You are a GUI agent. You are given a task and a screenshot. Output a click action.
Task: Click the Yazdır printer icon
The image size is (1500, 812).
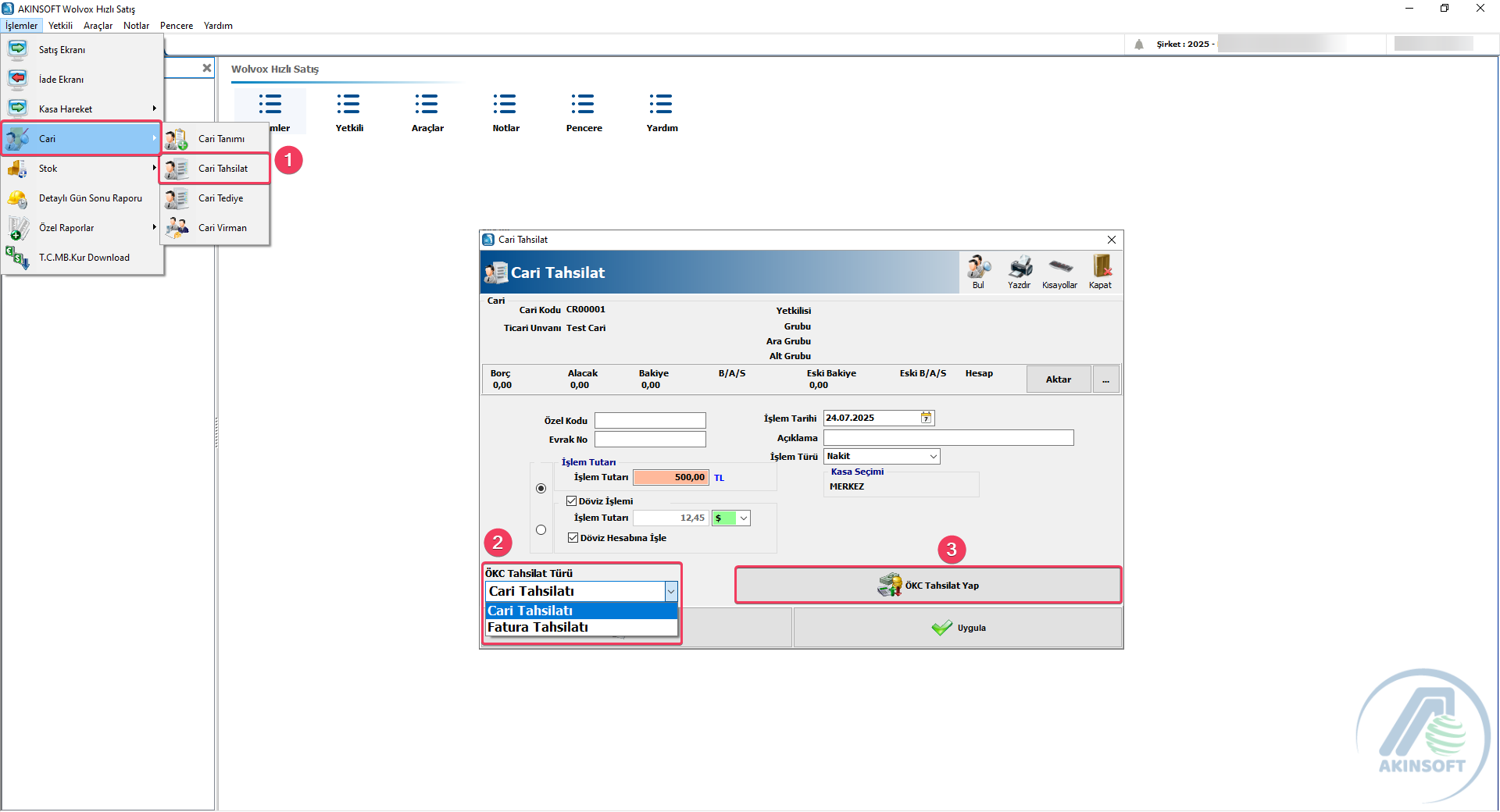pyautogui.click(x=1020, y=268)
